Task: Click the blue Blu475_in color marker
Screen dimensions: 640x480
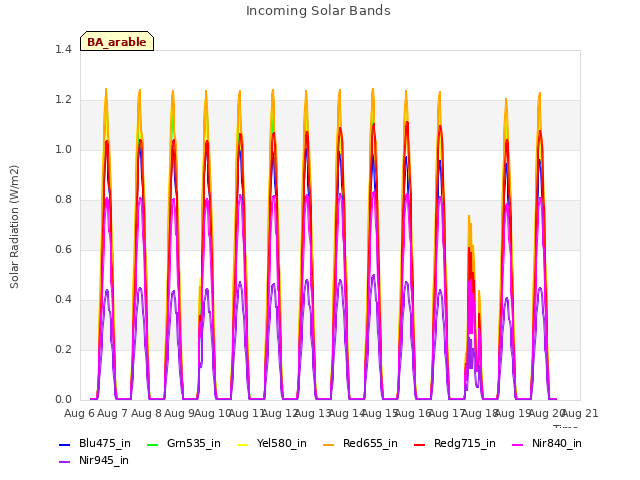Action: pos(64,444)
